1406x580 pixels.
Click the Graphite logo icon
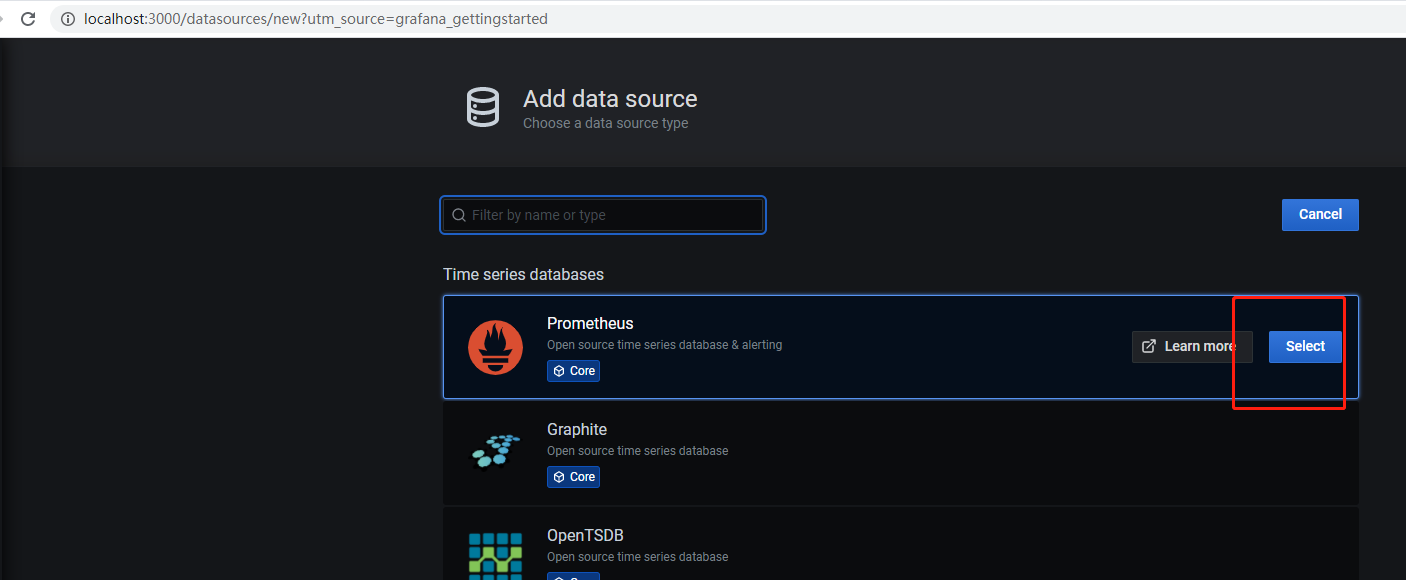[x=496, y=451]
